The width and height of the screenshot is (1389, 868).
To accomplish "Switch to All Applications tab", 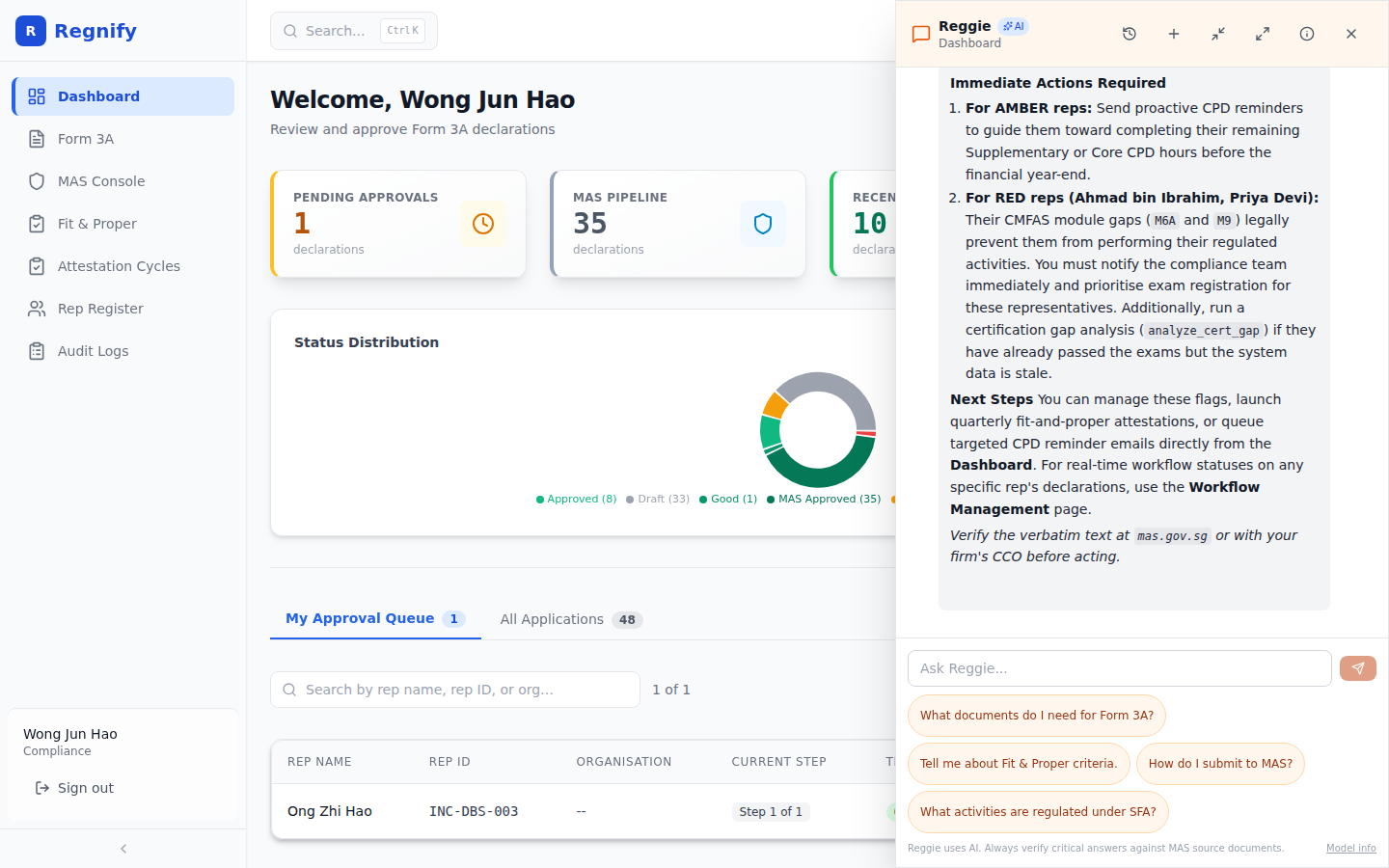I will coord(571,619).
